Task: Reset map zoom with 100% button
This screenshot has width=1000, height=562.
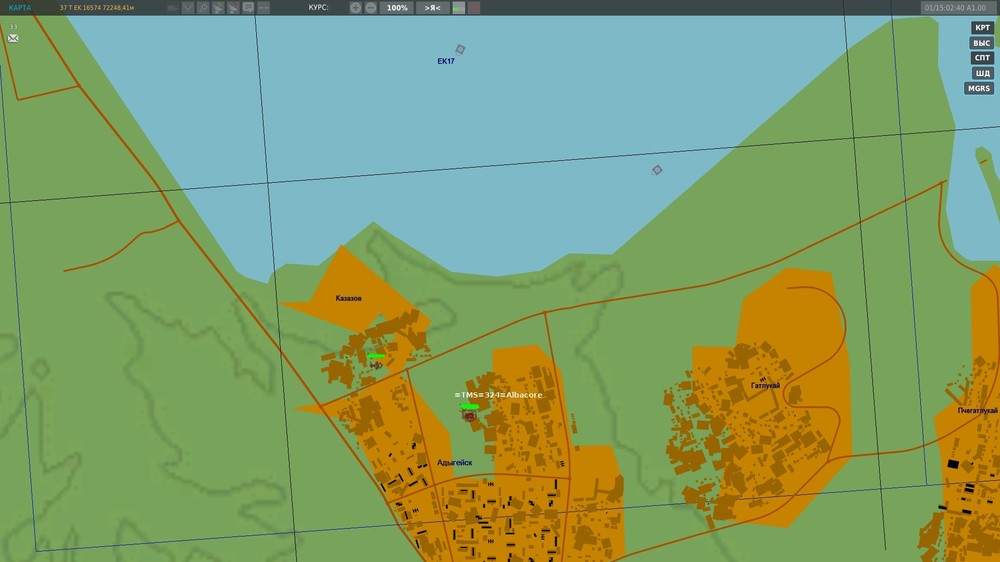Action: tap(397, 8)
